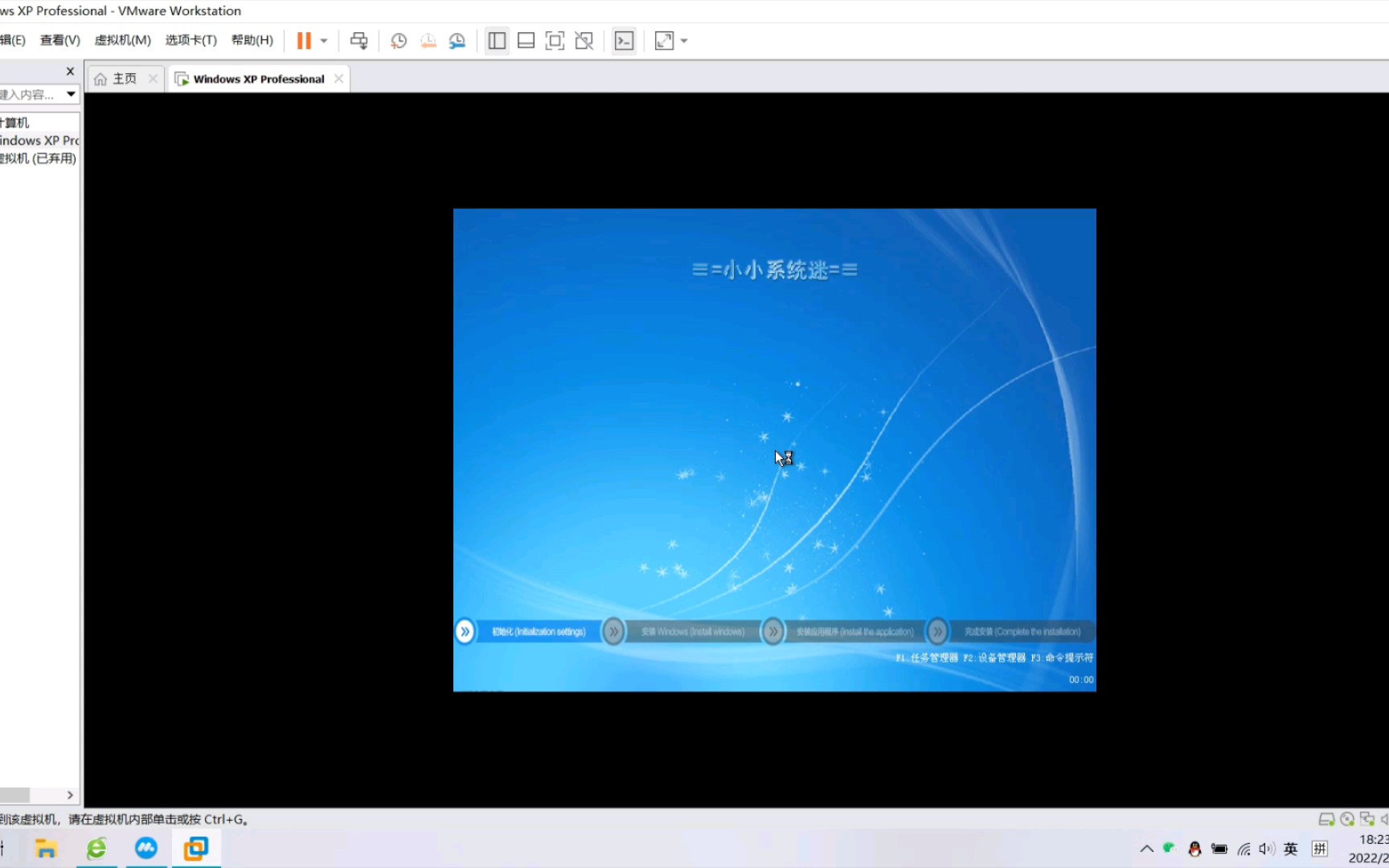Click the stretch guest display icon

(x=664, y=41)
